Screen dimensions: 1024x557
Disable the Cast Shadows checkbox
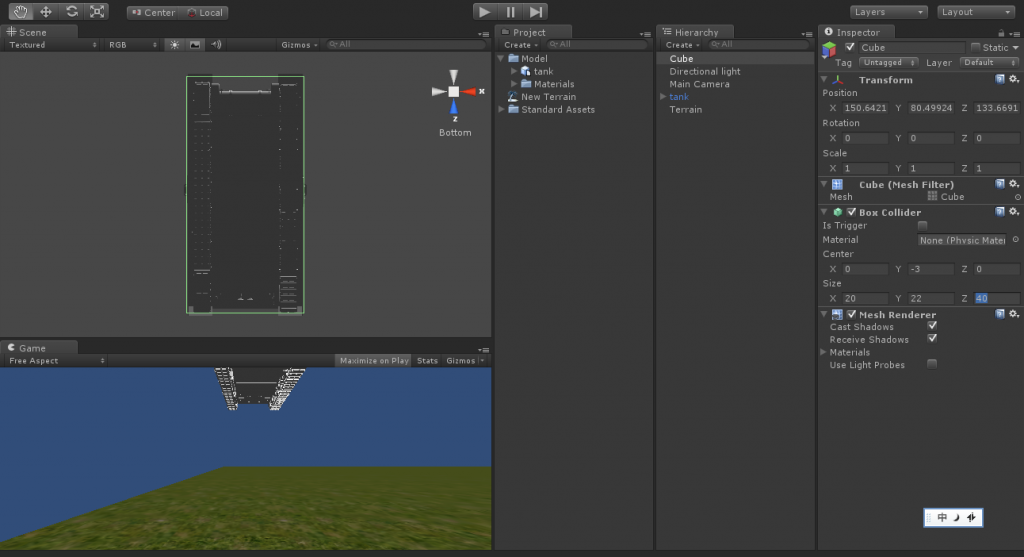point(932,326)
